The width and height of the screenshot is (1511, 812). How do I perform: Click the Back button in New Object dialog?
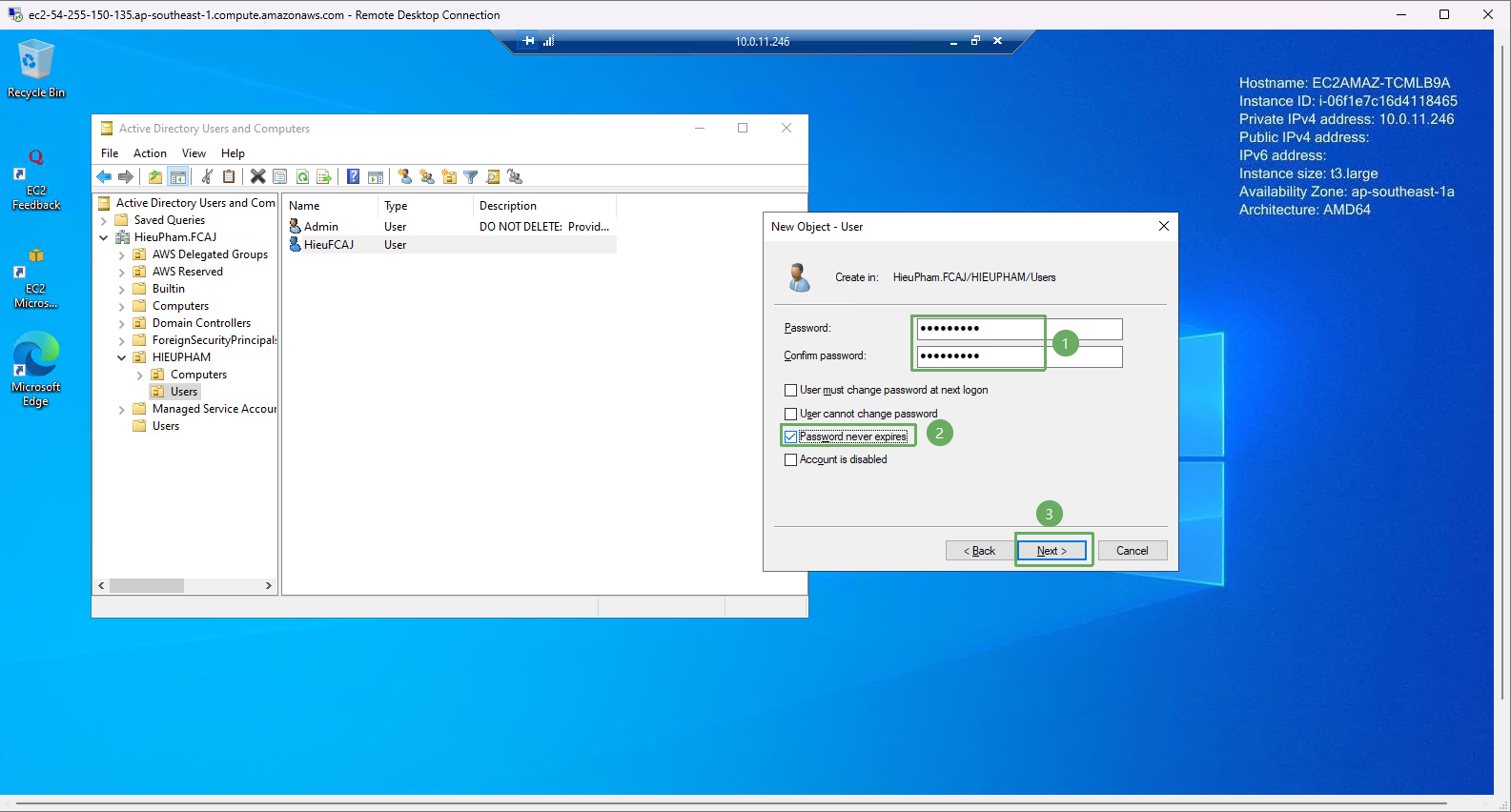pos(979,551)
